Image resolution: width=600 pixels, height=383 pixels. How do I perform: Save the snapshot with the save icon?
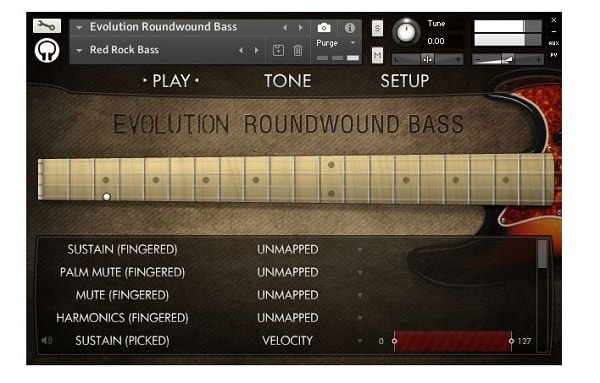(278, 50)
